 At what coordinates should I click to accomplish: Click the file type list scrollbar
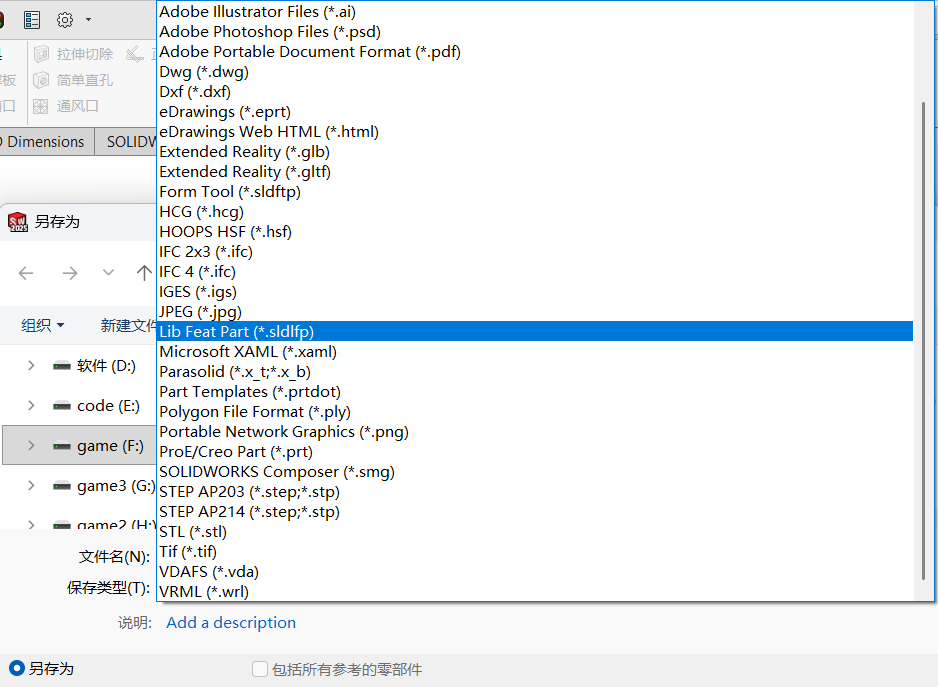tap(923, 341)
